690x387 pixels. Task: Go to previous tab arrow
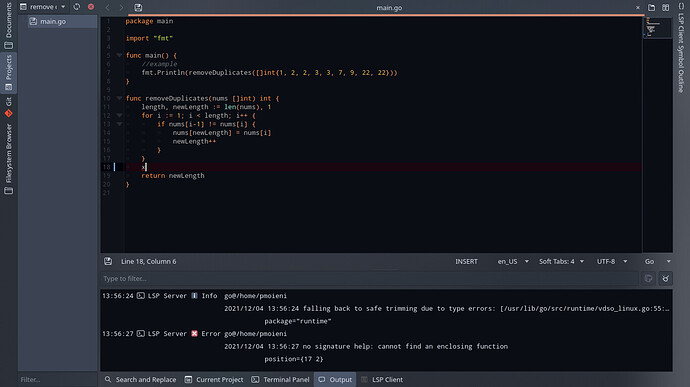pyautogui.click(x=107, y=7)
